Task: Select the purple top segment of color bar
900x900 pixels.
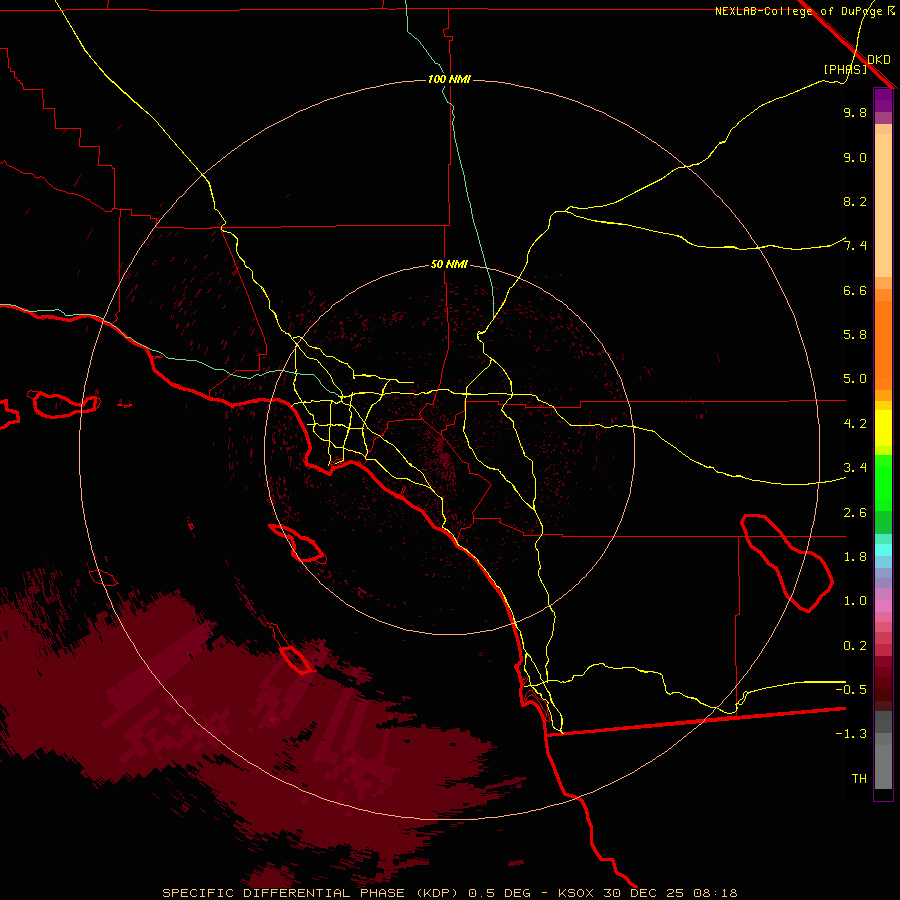Action: 883,100
